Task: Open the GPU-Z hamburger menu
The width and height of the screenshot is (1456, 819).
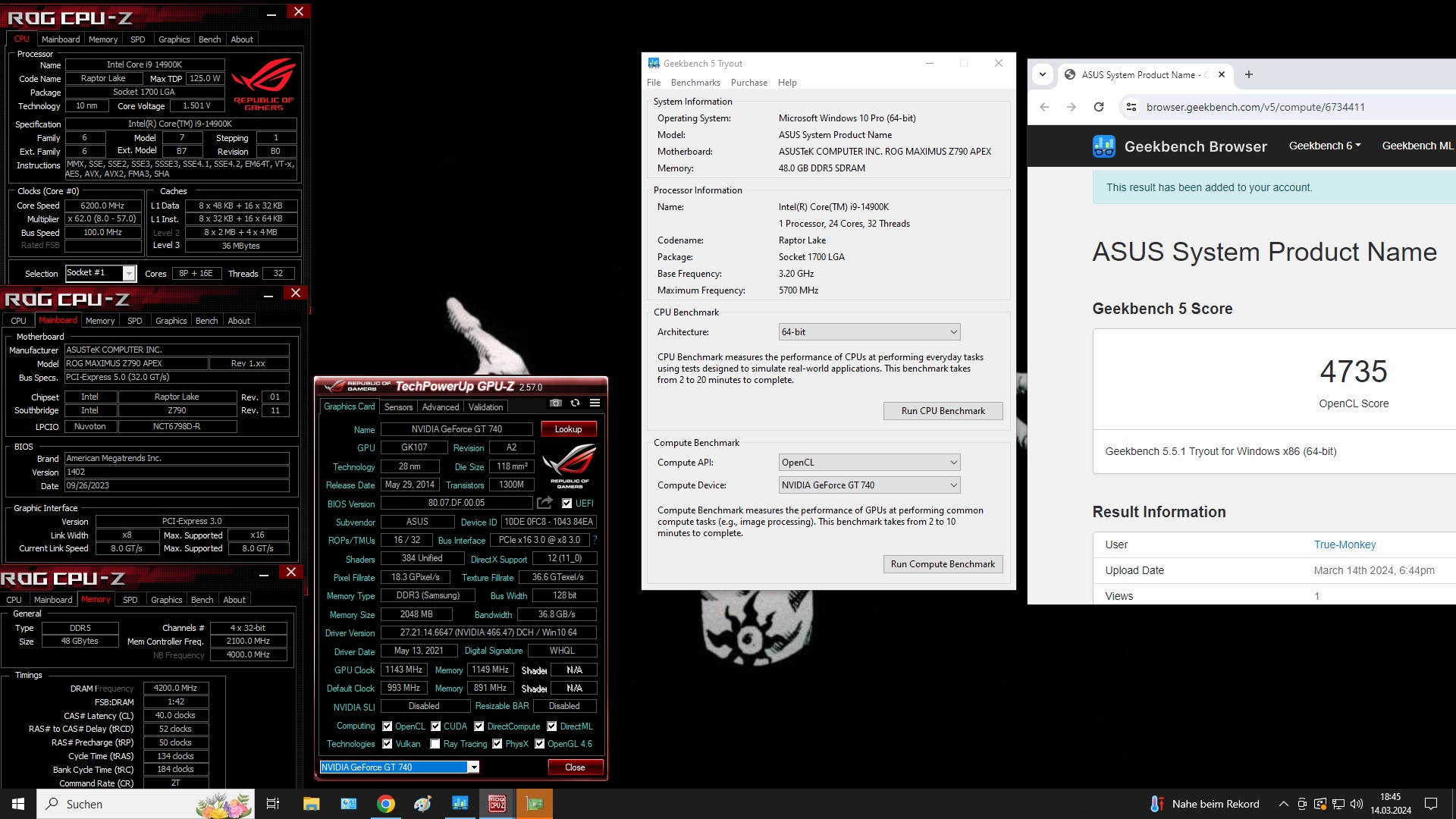Action: point(595,403)
